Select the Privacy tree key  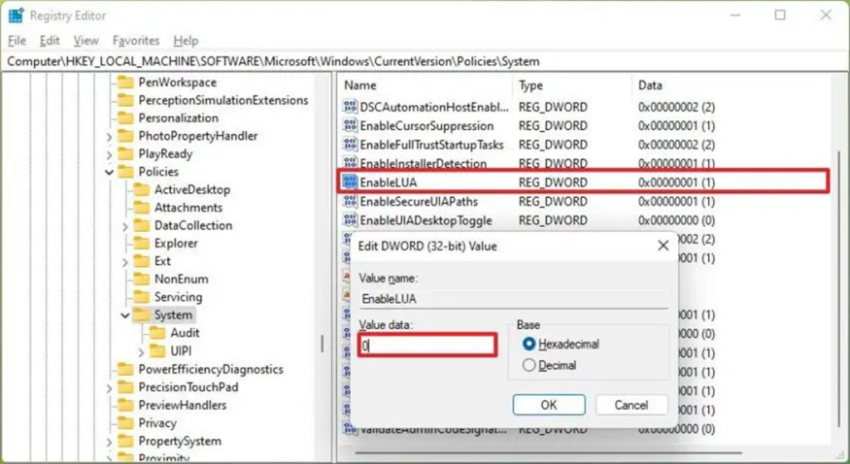[x=157, y=423]
